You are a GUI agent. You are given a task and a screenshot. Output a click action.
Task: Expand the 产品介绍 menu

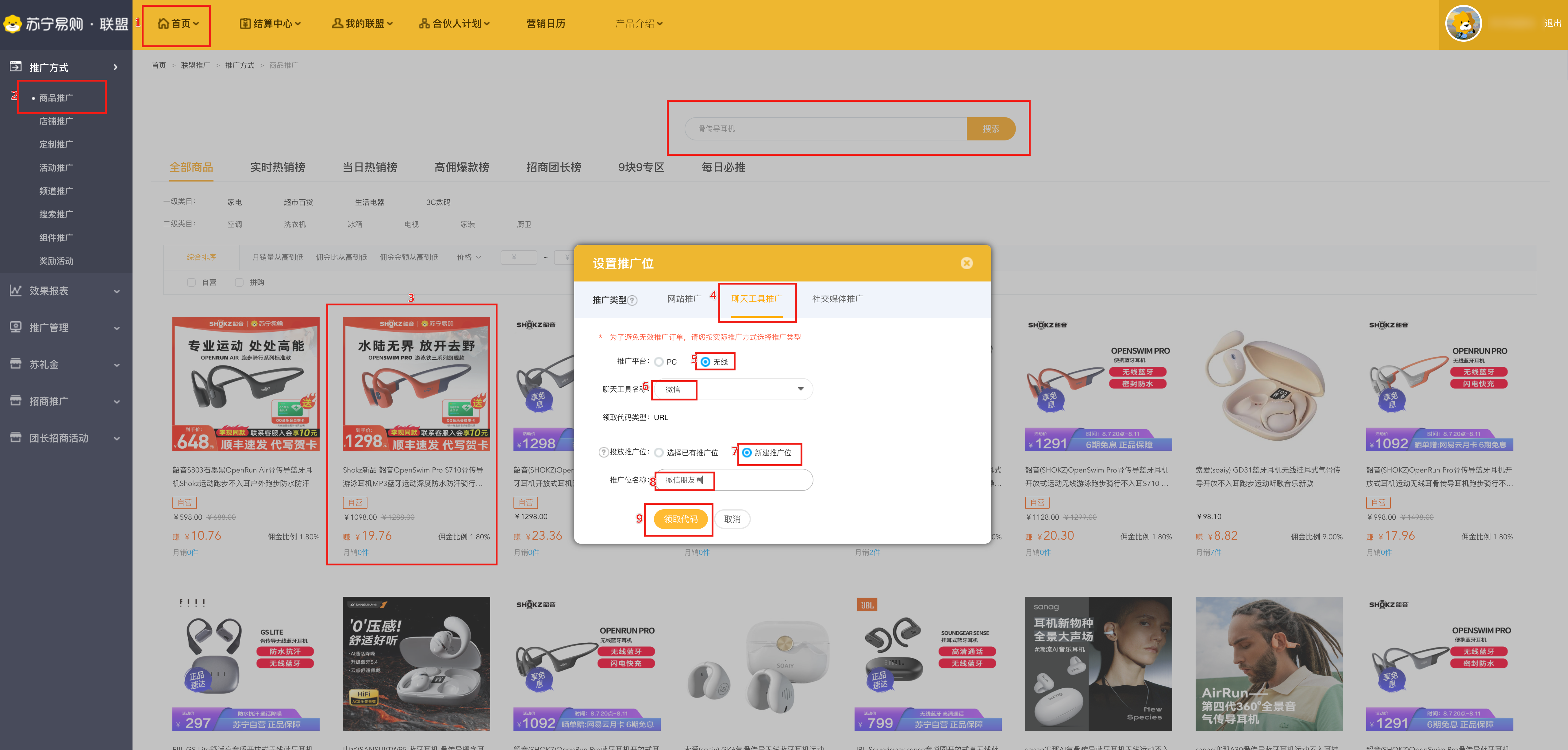(x=659, y=24)
